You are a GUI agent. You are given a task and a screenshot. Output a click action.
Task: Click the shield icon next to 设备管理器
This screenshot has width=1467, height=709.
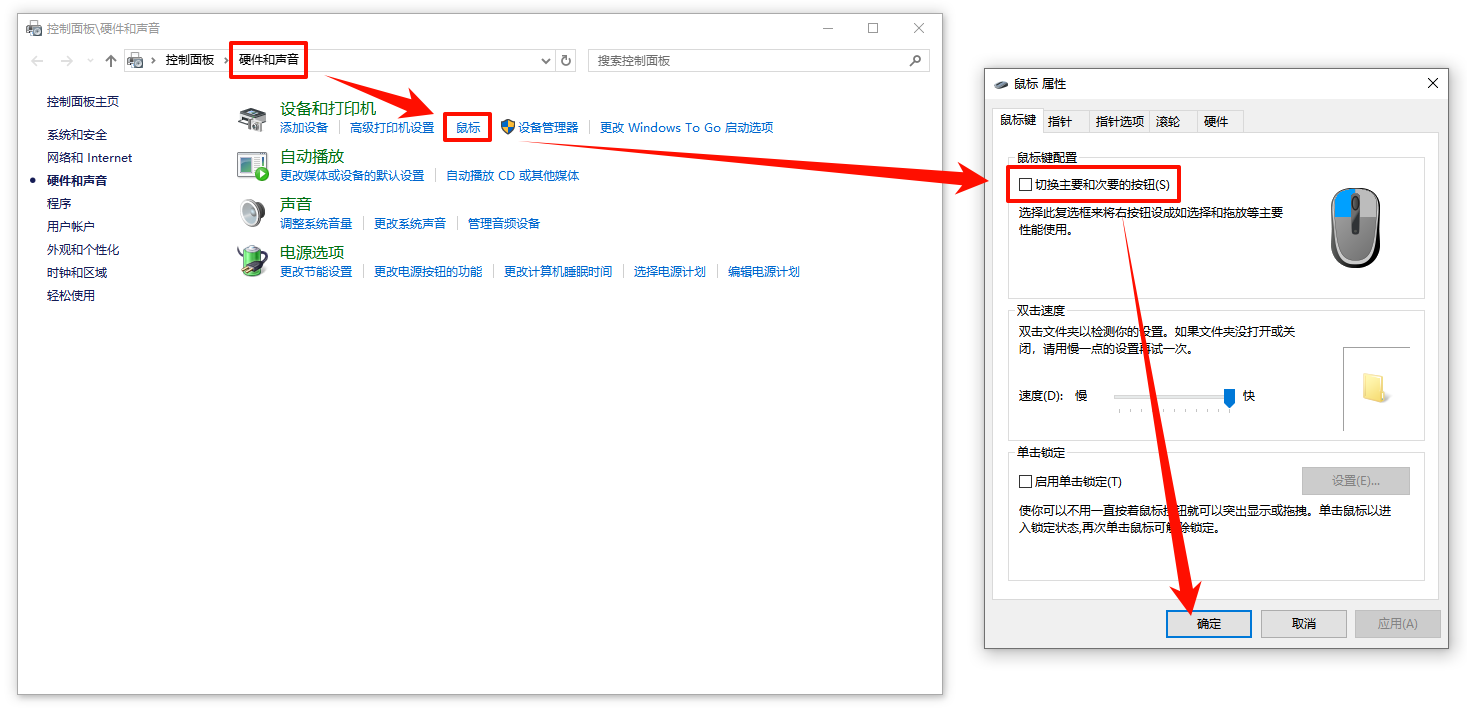[x=507, y=127]
